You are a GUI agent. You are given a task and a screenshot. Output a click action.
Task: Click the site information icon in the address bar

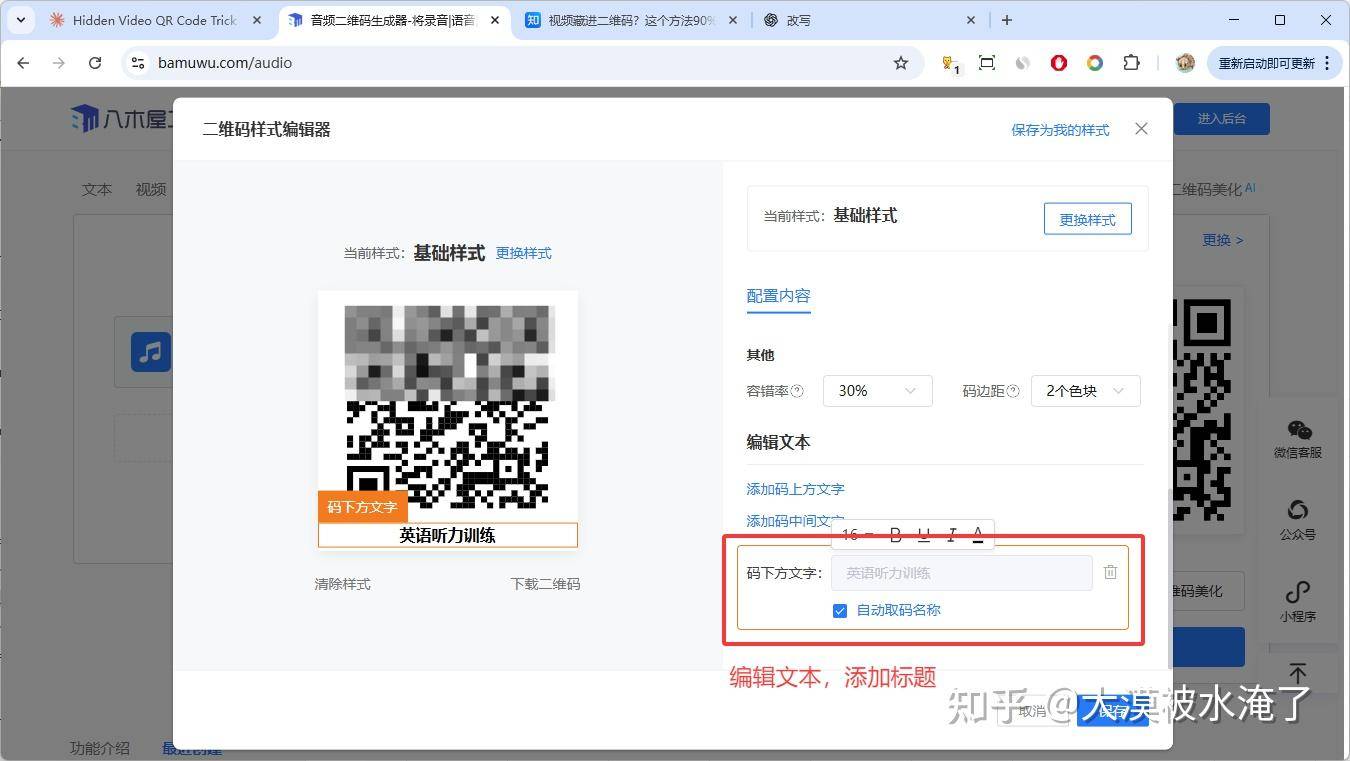[139, 63]
